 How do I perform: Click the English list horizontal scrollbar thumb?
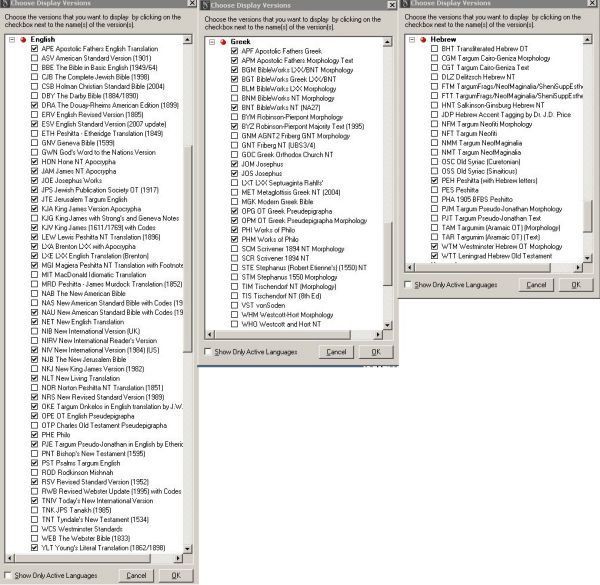click(82, 558)
